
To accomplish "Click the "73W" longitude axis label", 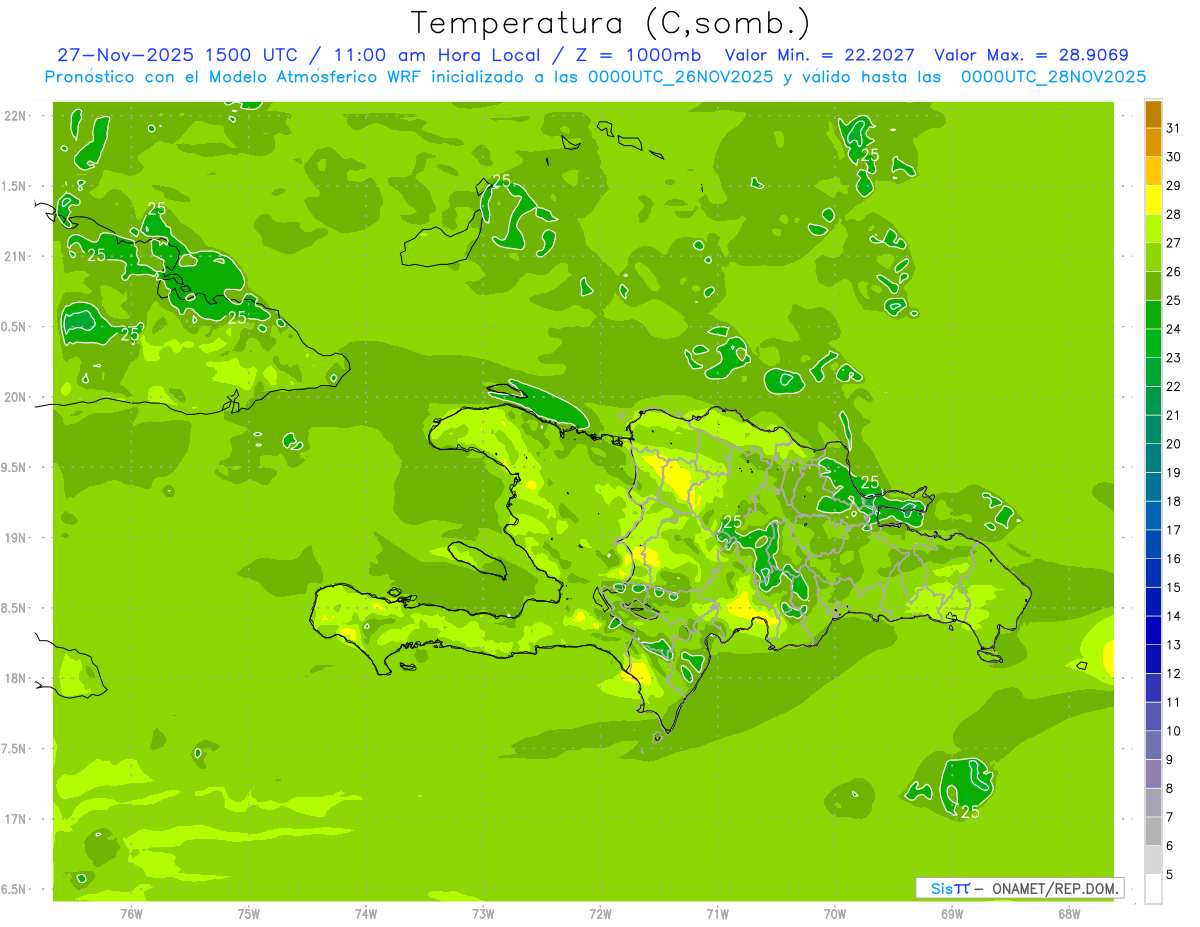I will [483, 914].
